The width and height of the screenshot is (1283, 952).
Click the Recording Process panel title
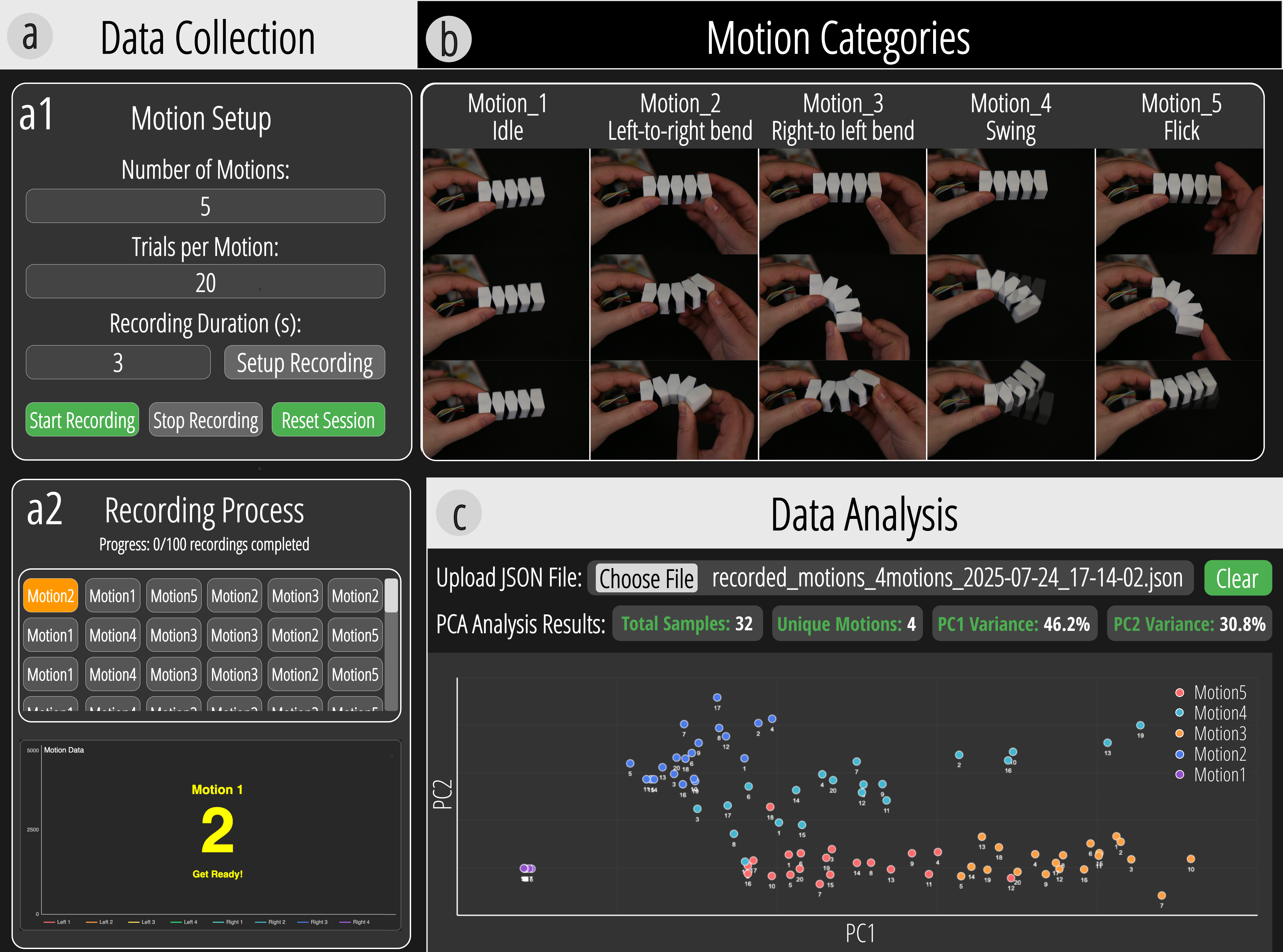click(x=204, y=511)
